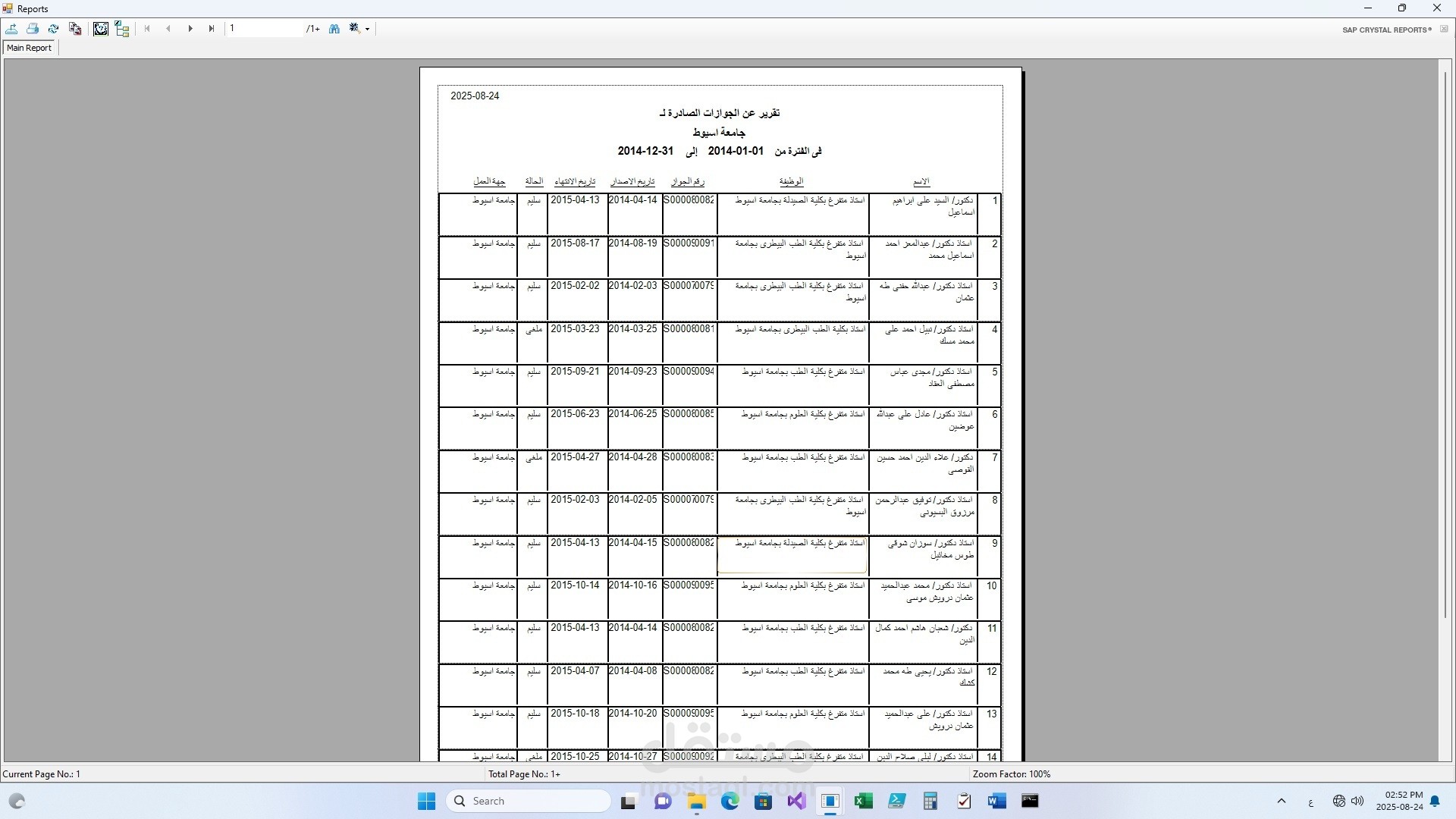Click issue date 2014-04-28 in row 7
This screenshot has width=1456, height=819.
(x=632, y=457)
